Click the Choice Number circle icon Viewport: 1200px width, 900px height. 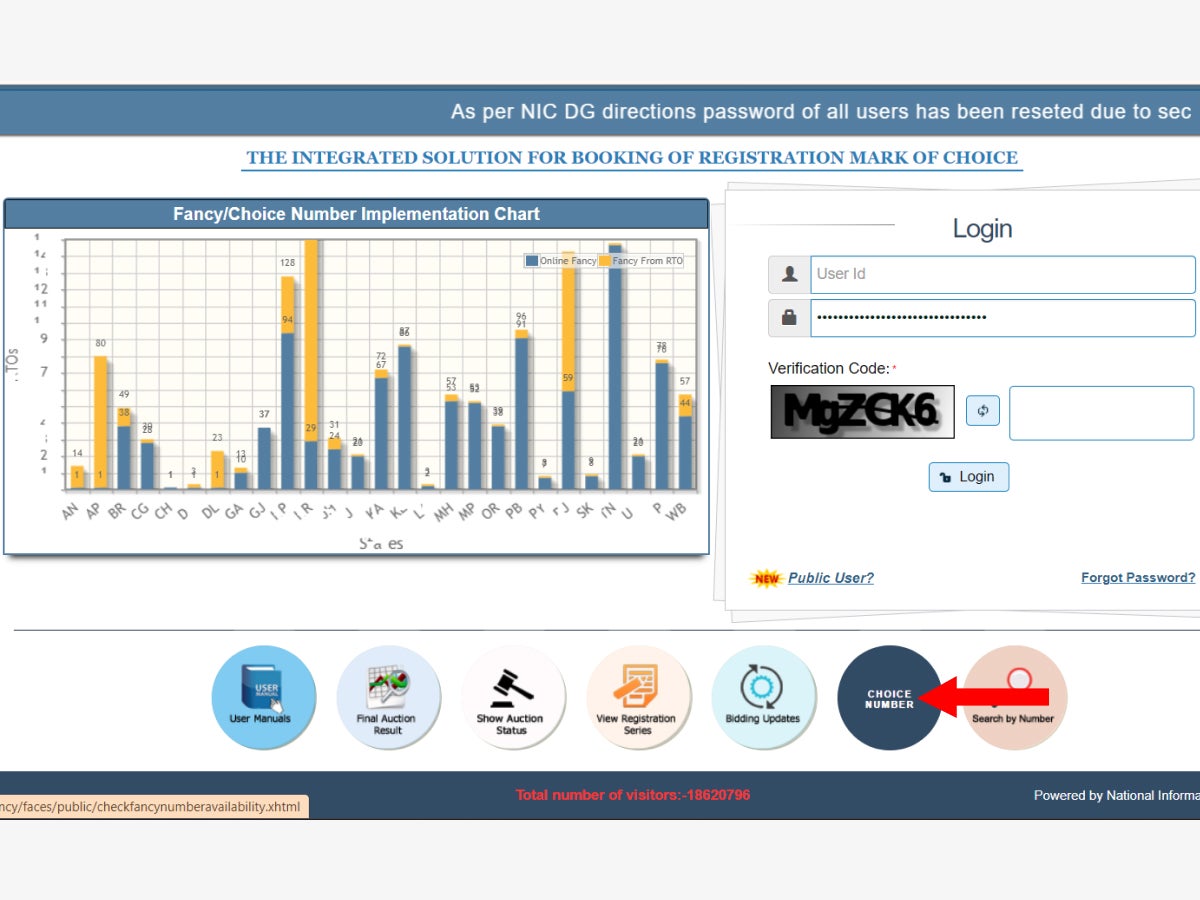[888, 697]
